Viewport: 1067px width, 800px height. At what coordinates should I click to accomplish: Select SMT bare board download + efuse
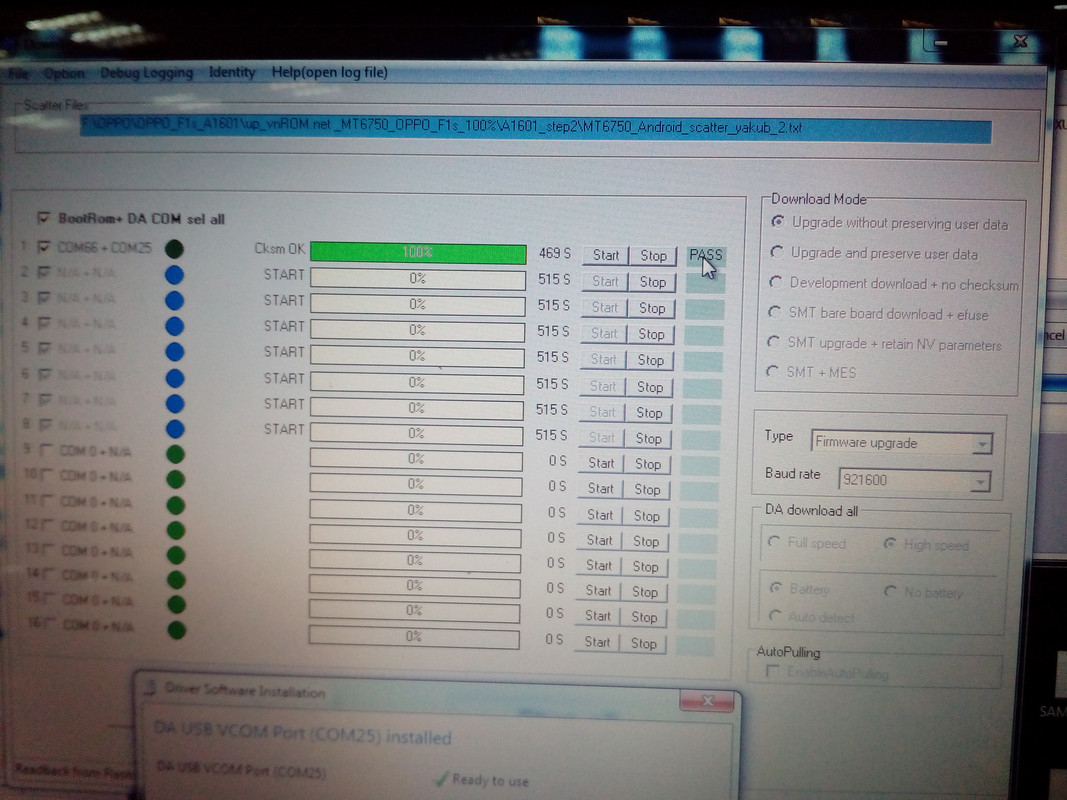774,312
